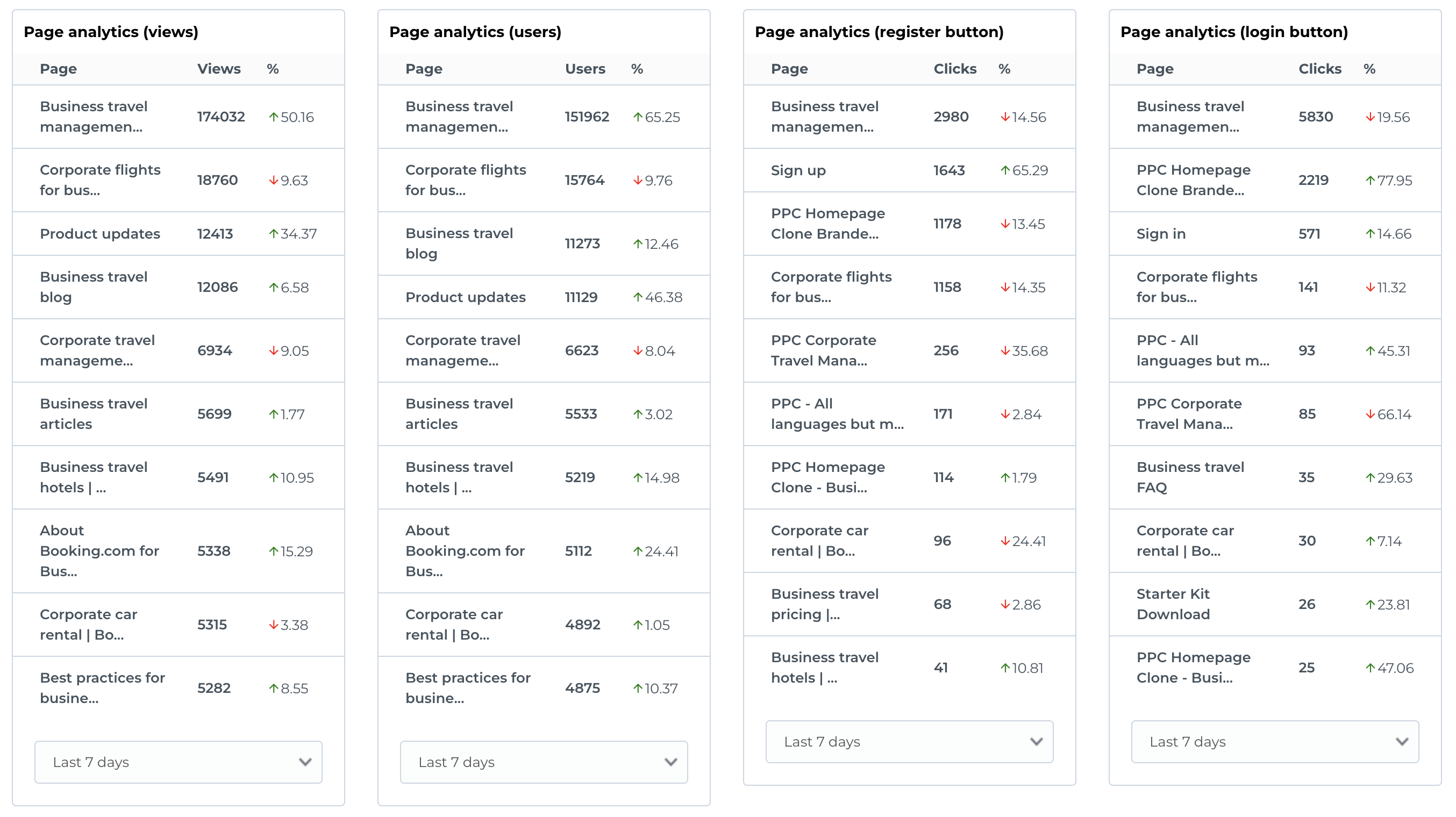Click the Sign in page row

coord(1161,234)
